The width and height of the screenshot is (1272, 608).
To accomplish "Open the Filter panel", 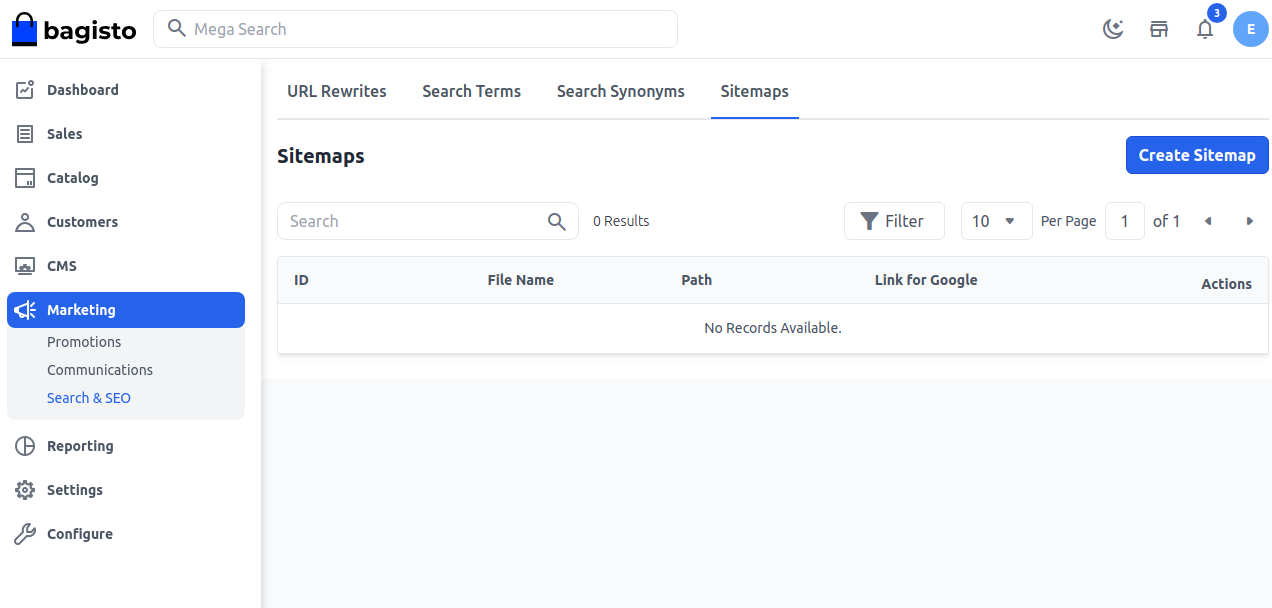I will (x=893, y=221).
